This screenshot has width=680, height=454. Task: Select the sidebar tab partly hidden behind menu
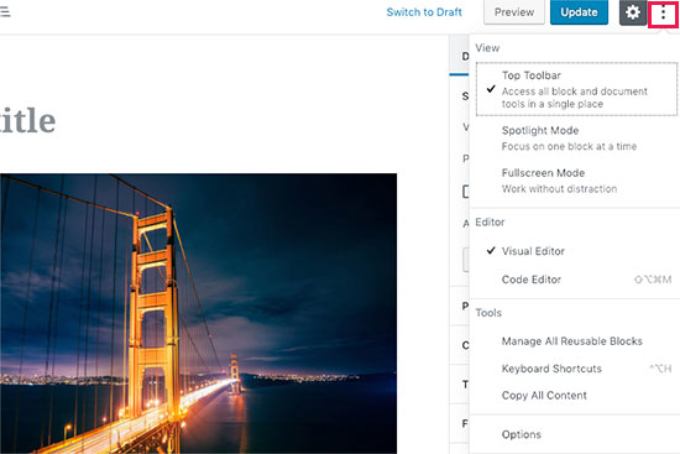coord(463,57)
